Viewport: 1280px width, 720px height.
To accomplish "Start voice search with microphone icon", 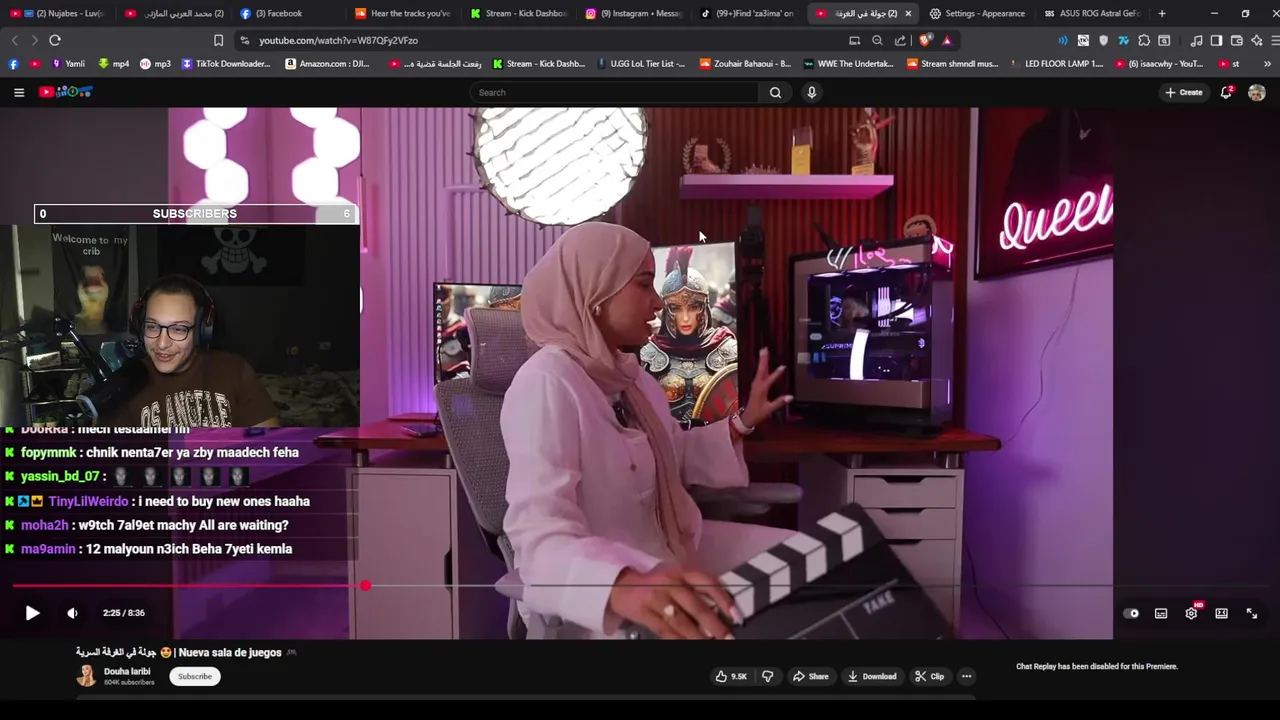I will point(811,92).
